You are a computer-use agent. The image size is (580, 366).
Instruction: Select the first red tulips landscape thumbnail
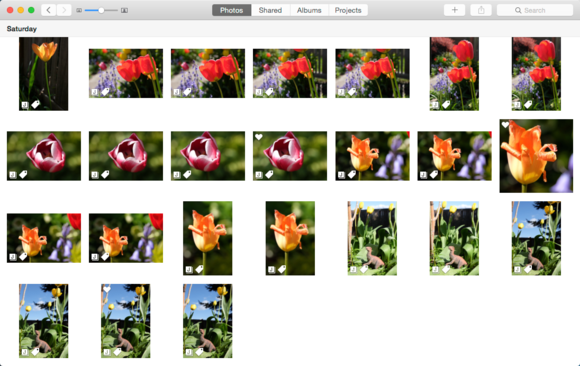point(126,73)
